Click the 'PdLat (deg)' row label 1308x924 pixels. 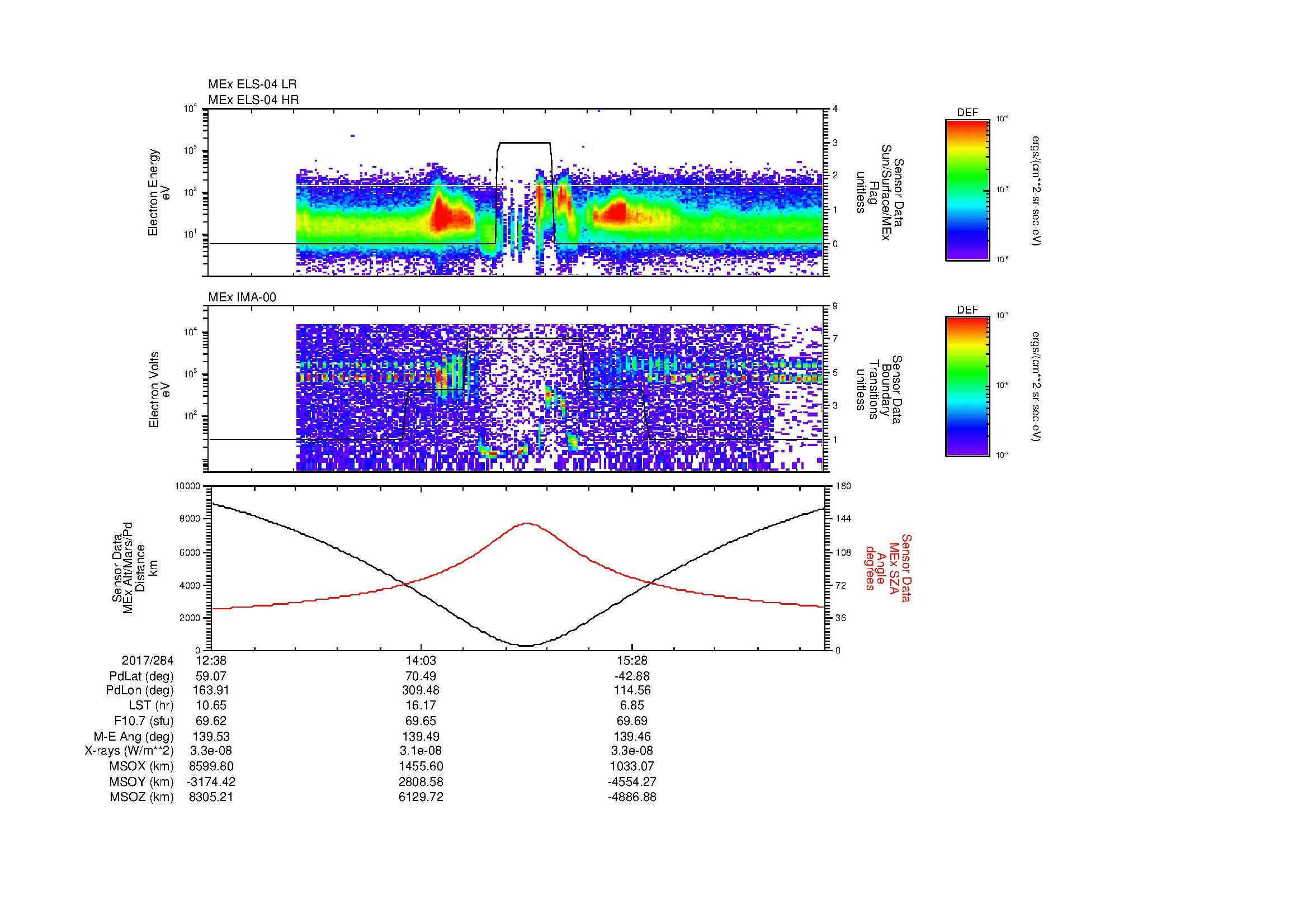point(141,676)
